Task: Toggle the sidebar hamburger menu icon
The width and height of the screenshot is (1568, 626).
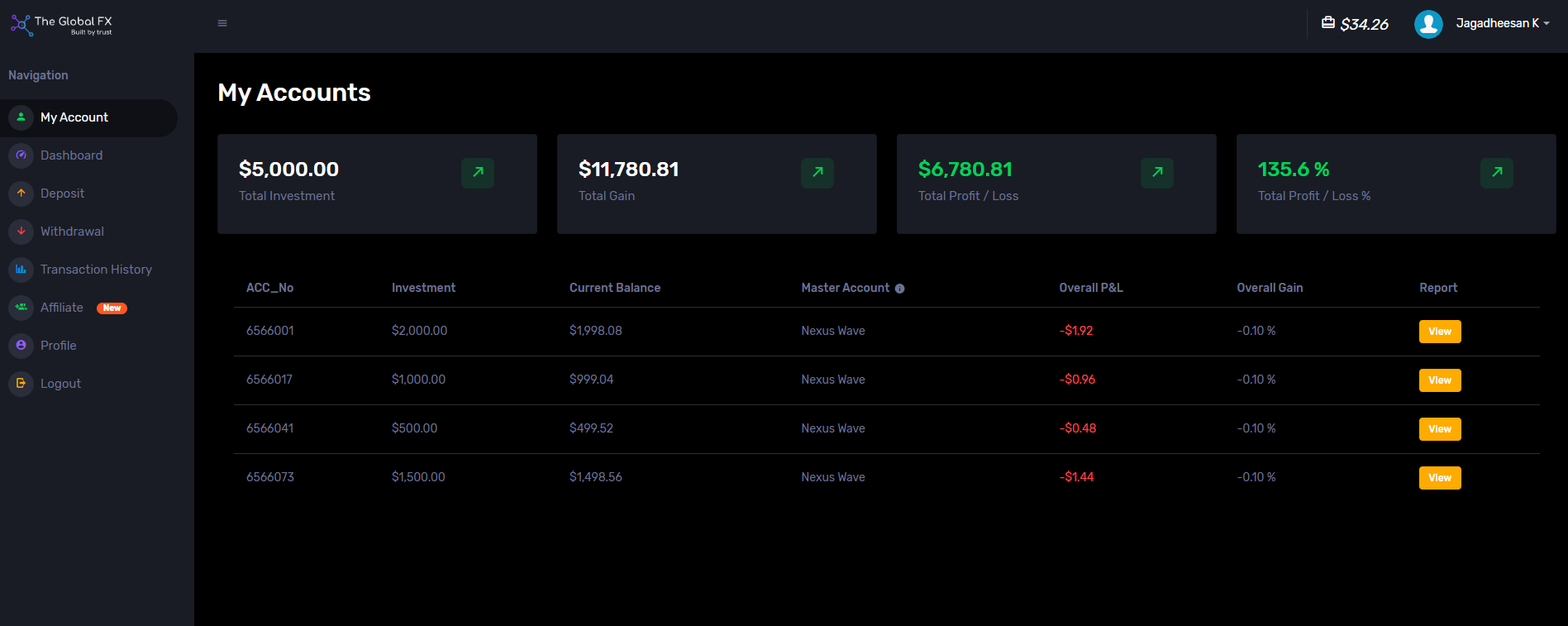Action: (x=222, y=23)
